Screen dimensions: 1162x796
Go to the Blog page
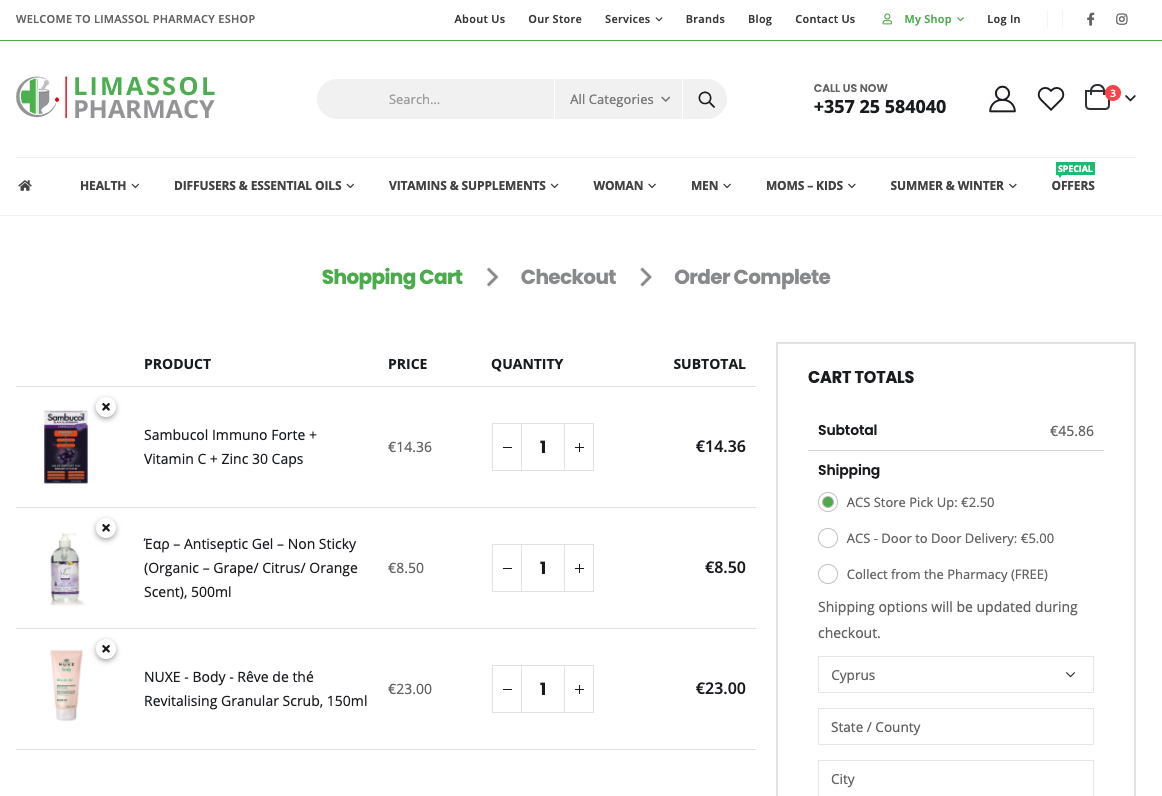pyautogui.click(x=760, y=19)
